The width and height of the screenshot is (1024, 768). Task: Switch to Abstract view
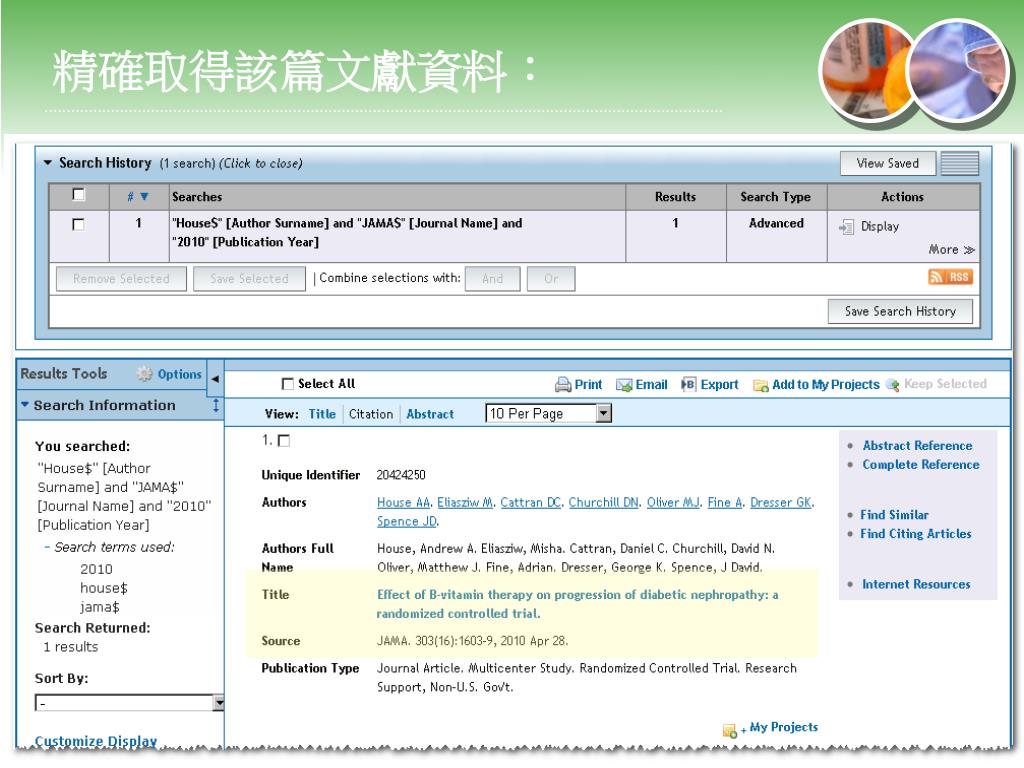pyautogui.click(x=430, y=414)
